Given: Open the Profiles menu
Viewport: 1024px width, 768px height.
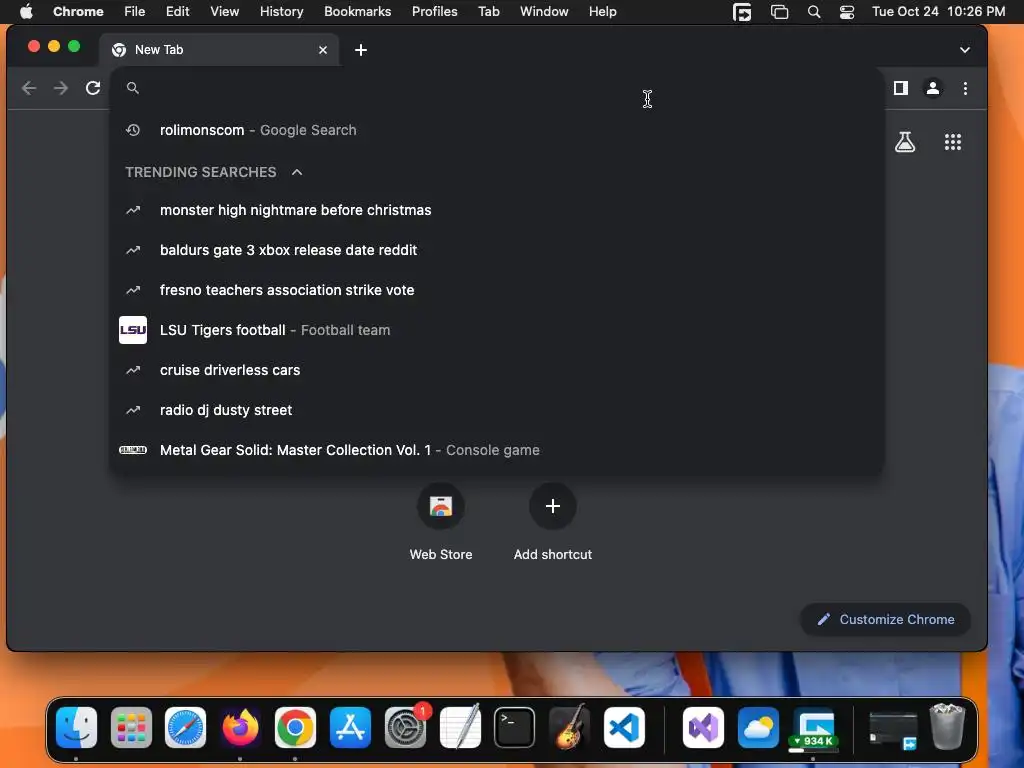Looking at the screenshot, I should (434, 12).
